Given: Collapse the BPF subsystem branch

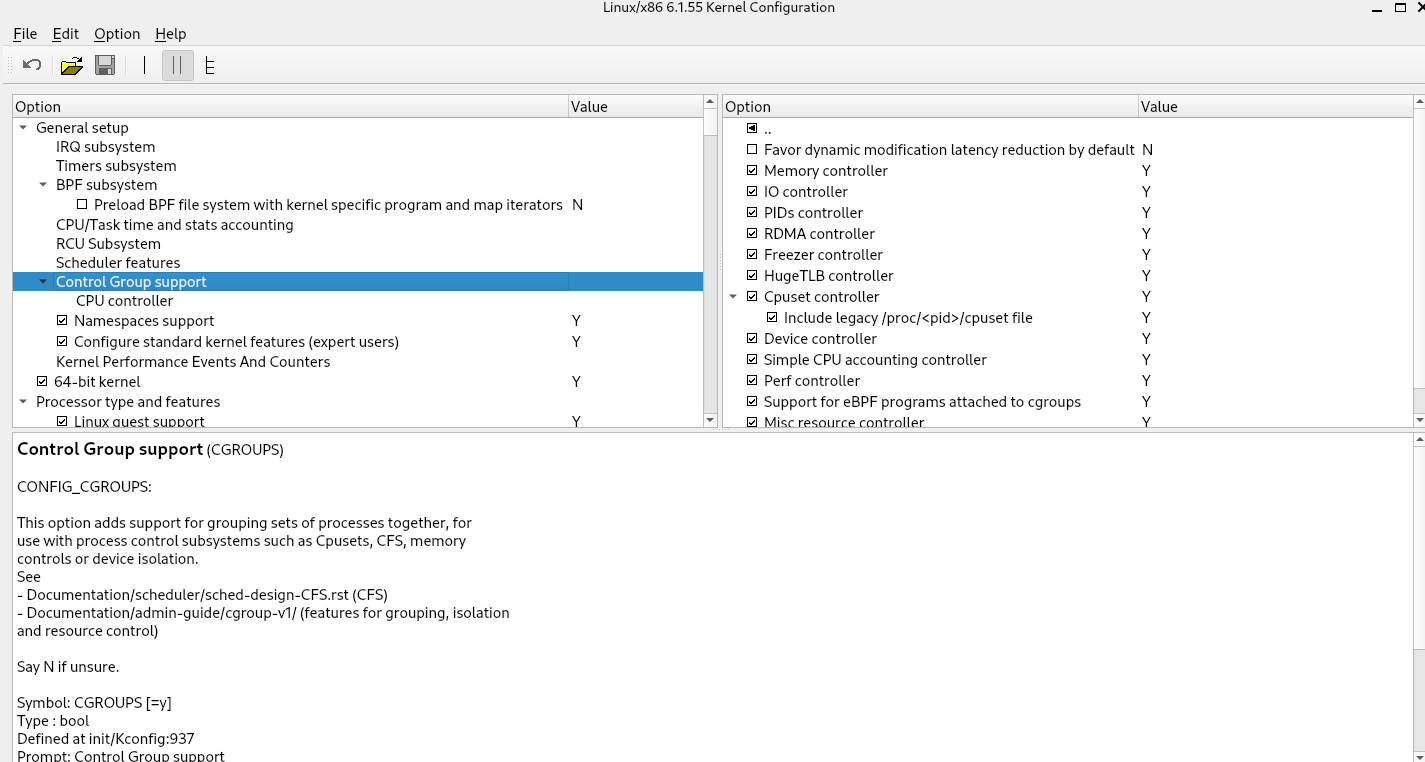Looking at the screenshot, I should click(x=43, y=185).
